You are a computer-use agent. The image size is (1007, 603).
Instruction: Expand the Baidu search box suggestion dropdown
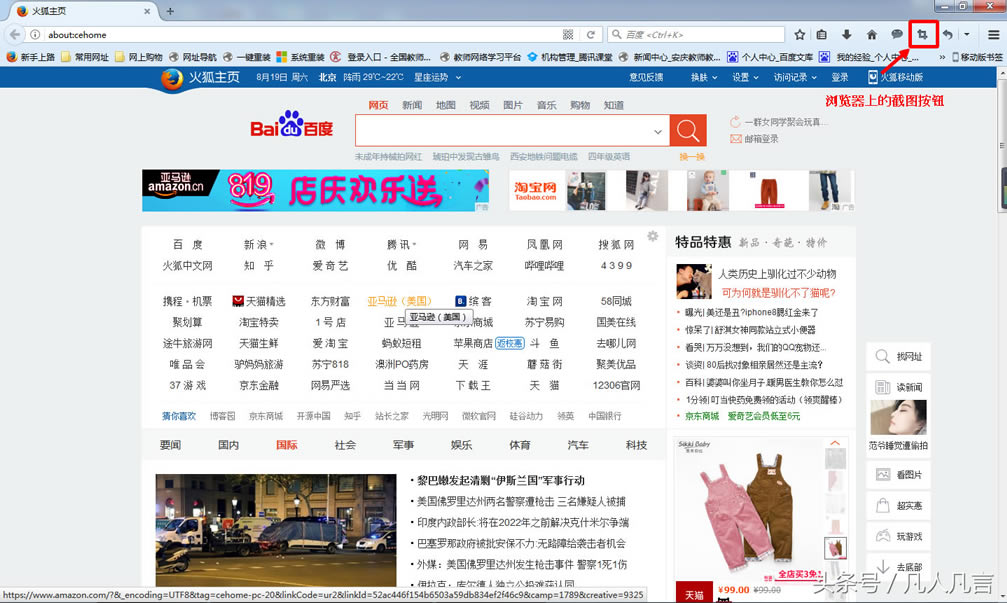(x=658, y=131)
